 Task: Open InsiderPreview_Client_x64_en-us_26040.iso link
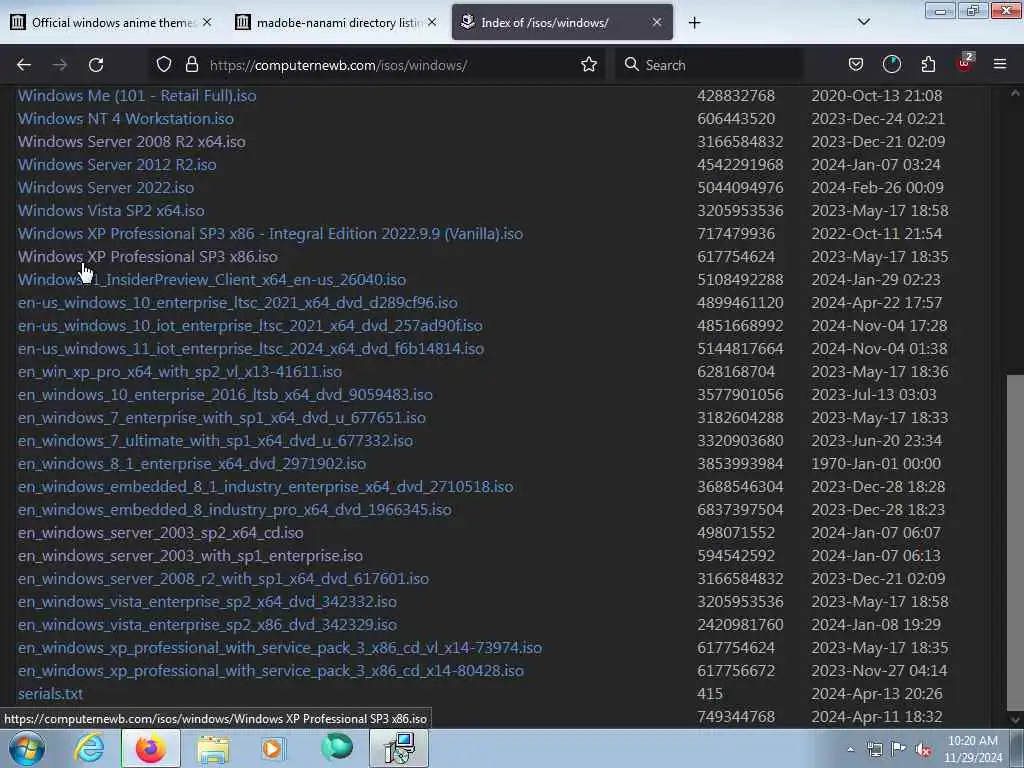tap(212, 280)
